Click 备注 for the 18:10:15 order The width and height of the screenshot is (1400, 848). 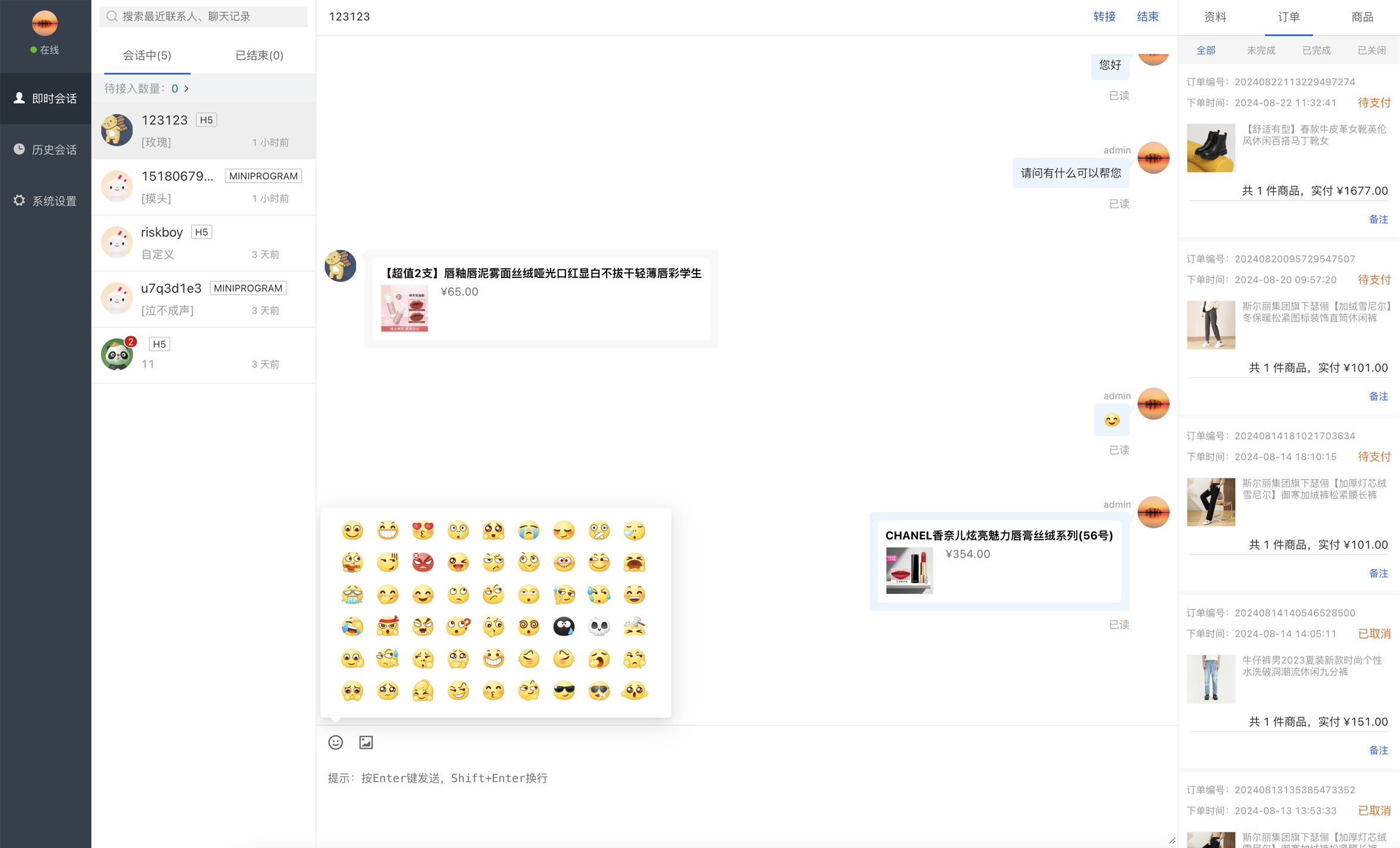[1379, 573]
